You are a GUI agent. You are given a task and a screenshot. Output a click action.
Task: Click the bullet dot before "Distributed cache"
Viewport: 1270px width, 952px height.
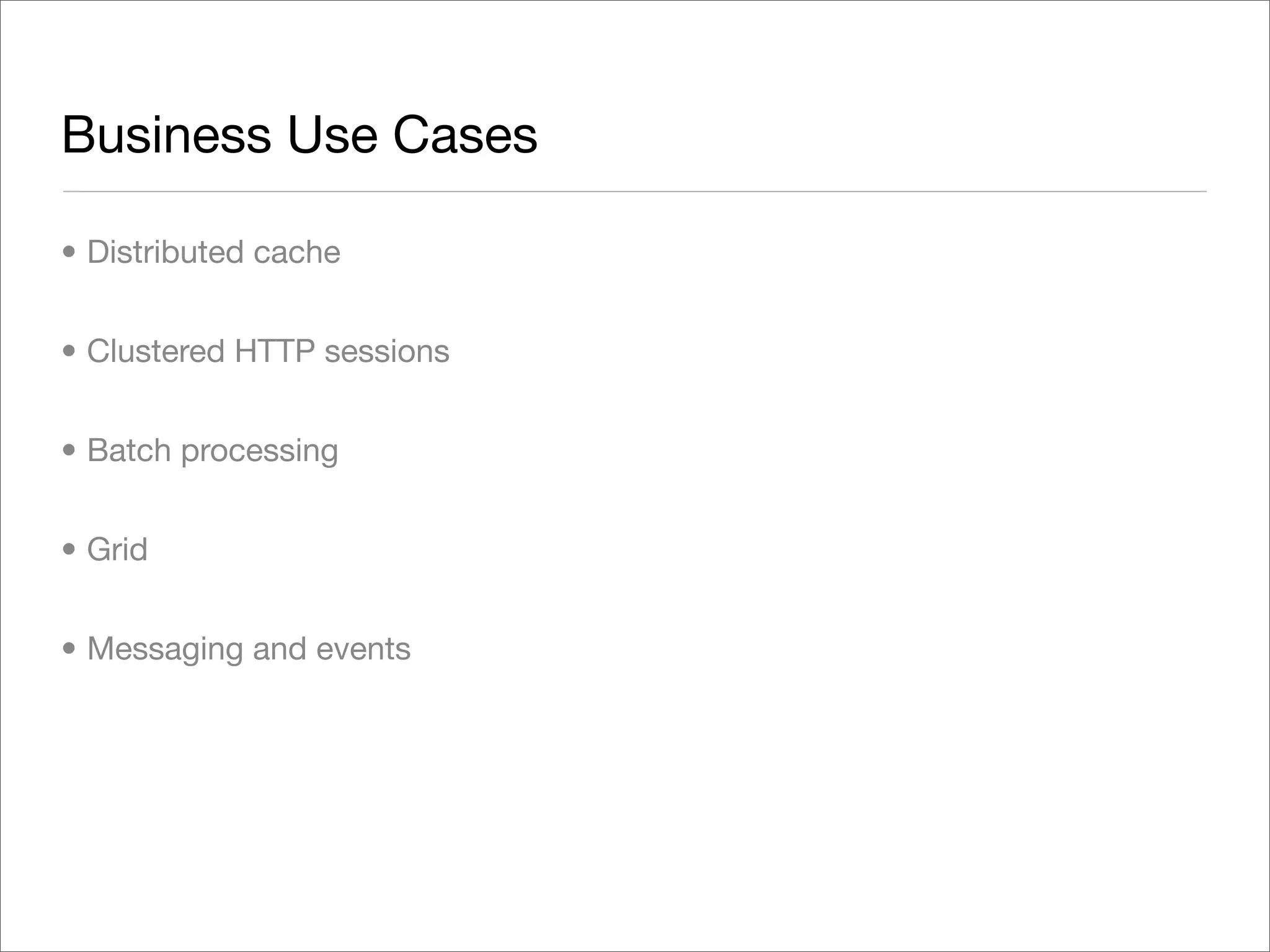pyautogui.click(x=69, y=252)
